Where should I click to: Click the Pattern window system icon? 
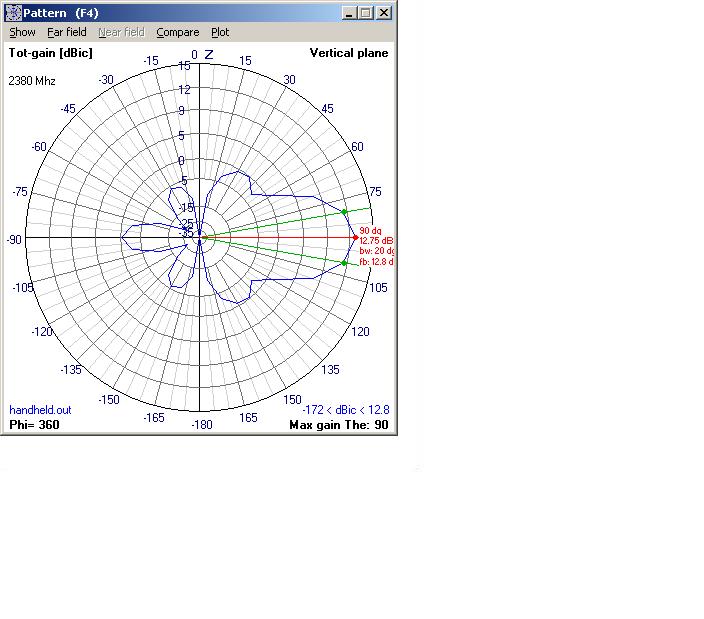pos(12,13)
